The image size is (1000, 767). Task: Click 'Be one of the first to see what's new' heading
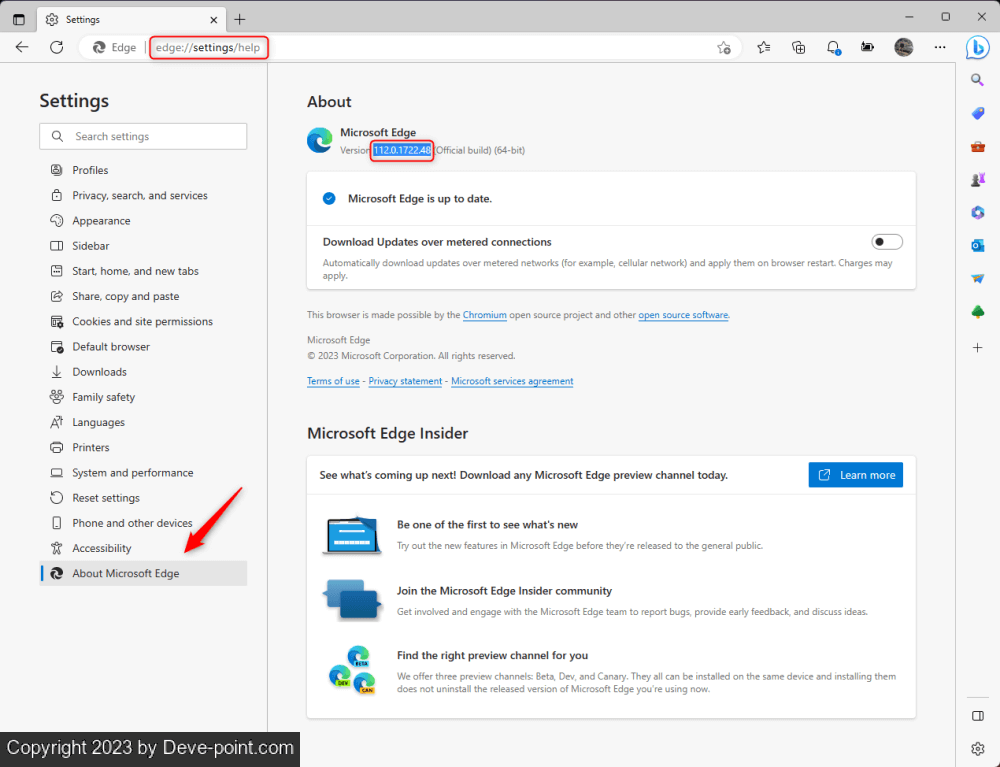pos(487,525)
